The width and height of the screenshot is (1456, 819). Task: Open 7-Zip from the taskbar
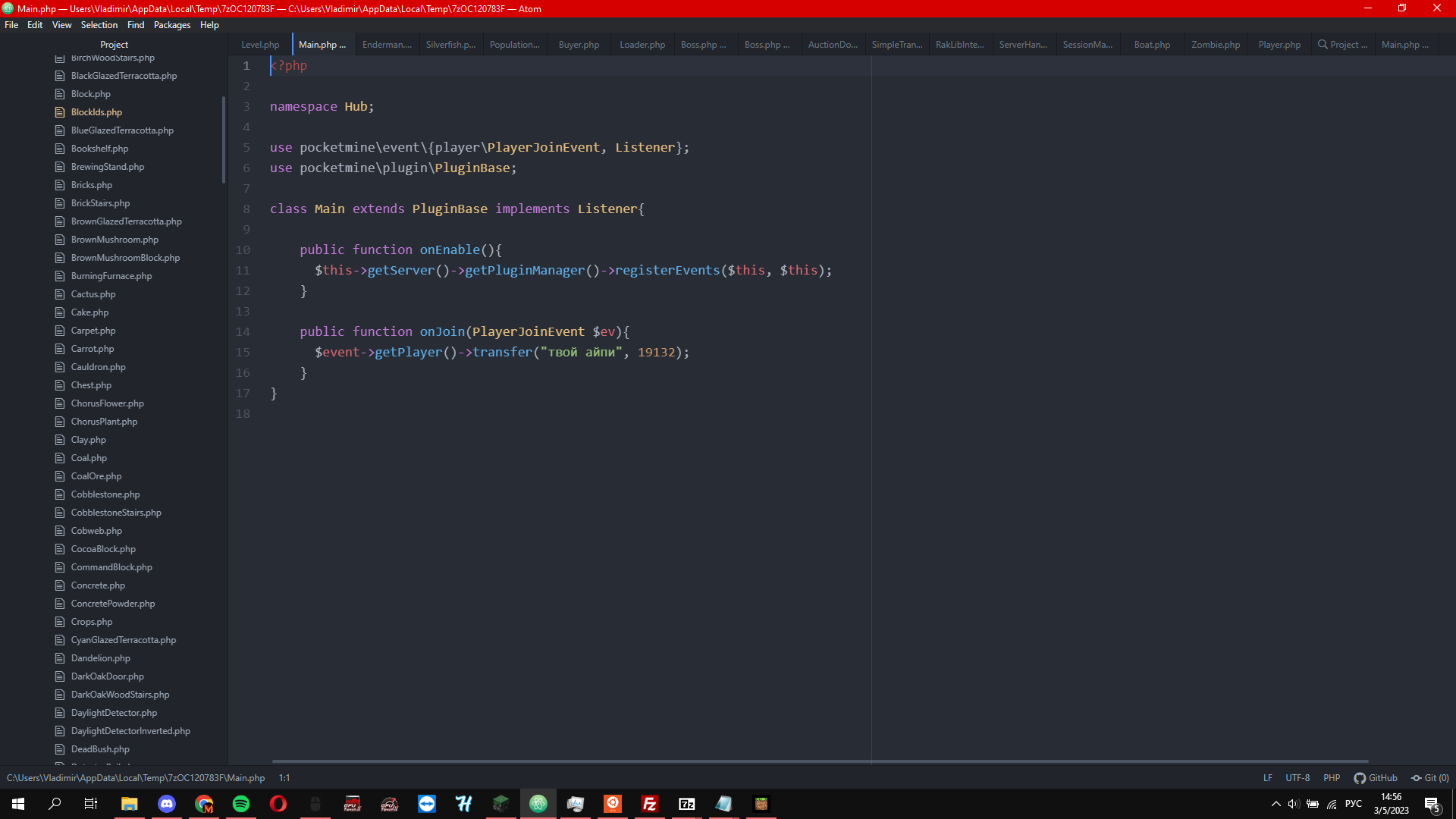pyautogui.click(x=686, y=804)
